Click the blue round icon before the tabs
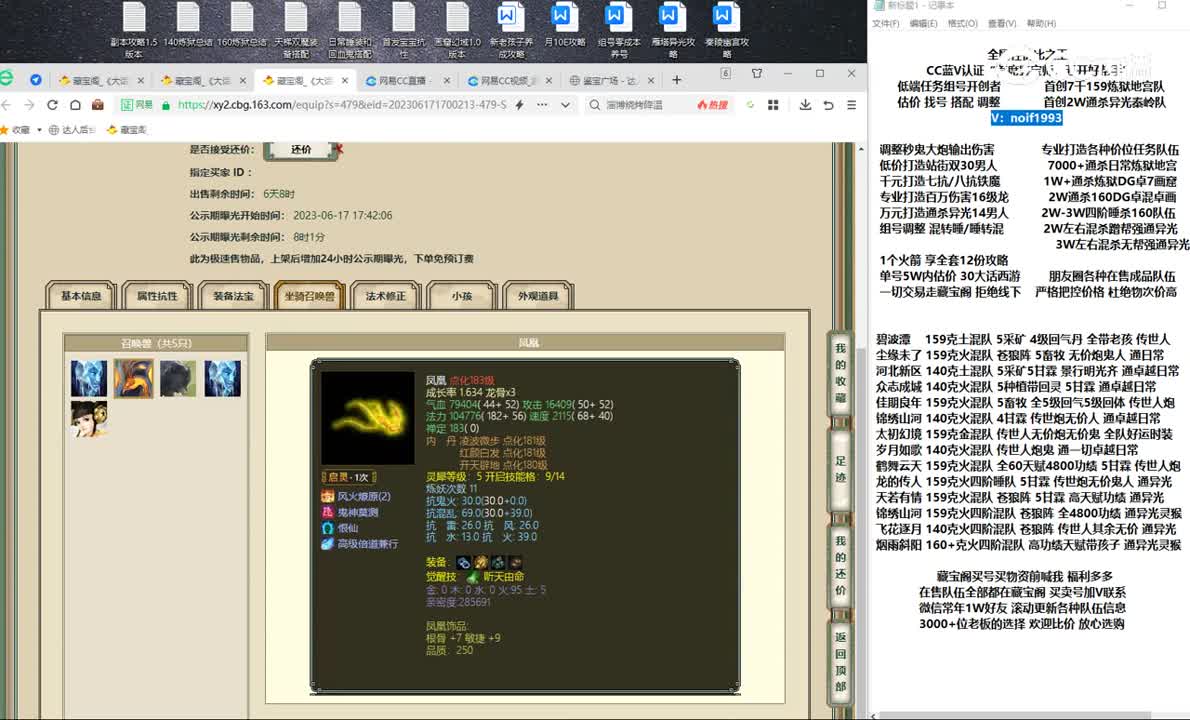 [36, 80]
